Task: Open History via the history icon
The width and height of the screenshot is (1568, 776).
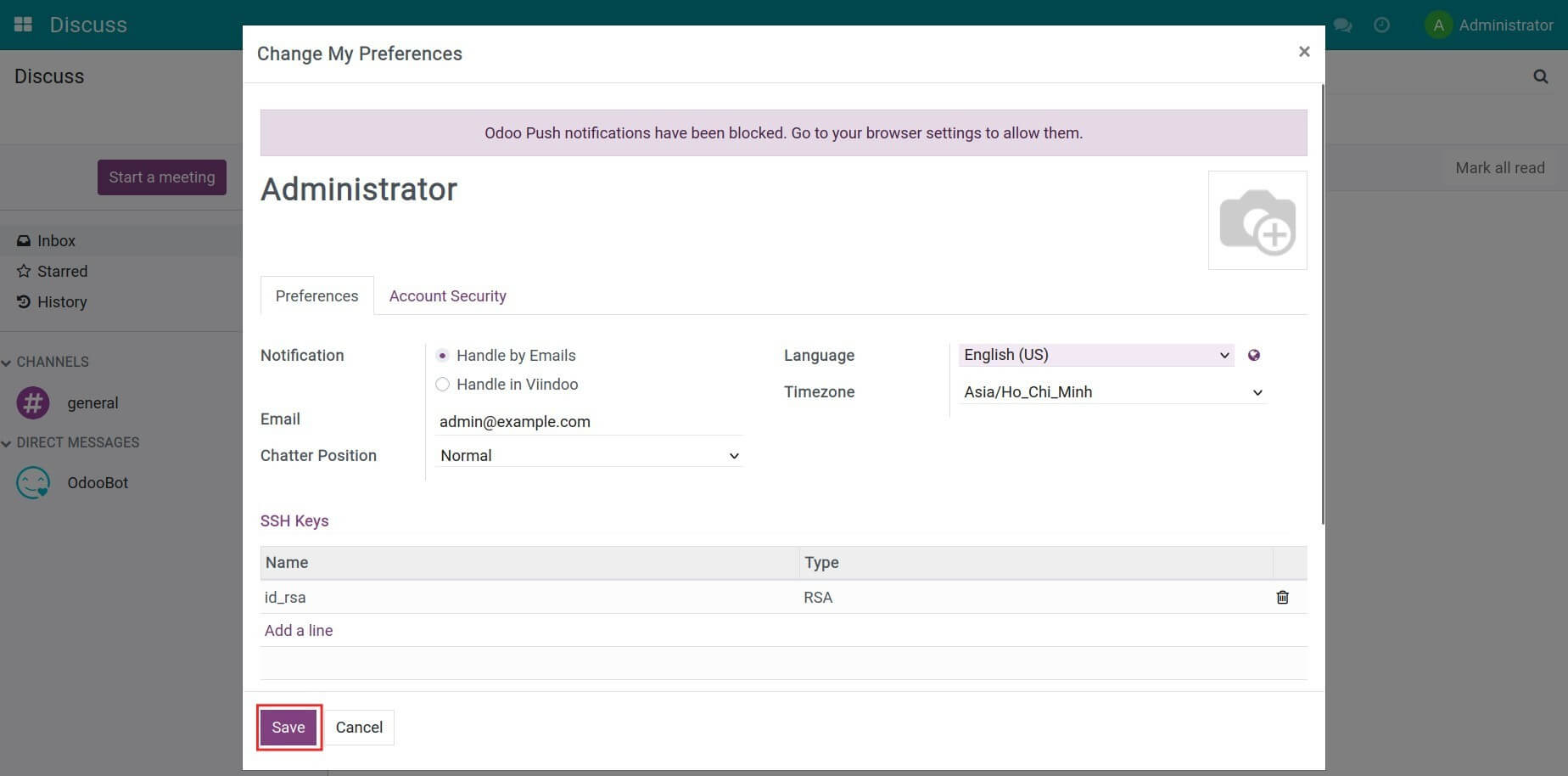Action: point(23,301)
